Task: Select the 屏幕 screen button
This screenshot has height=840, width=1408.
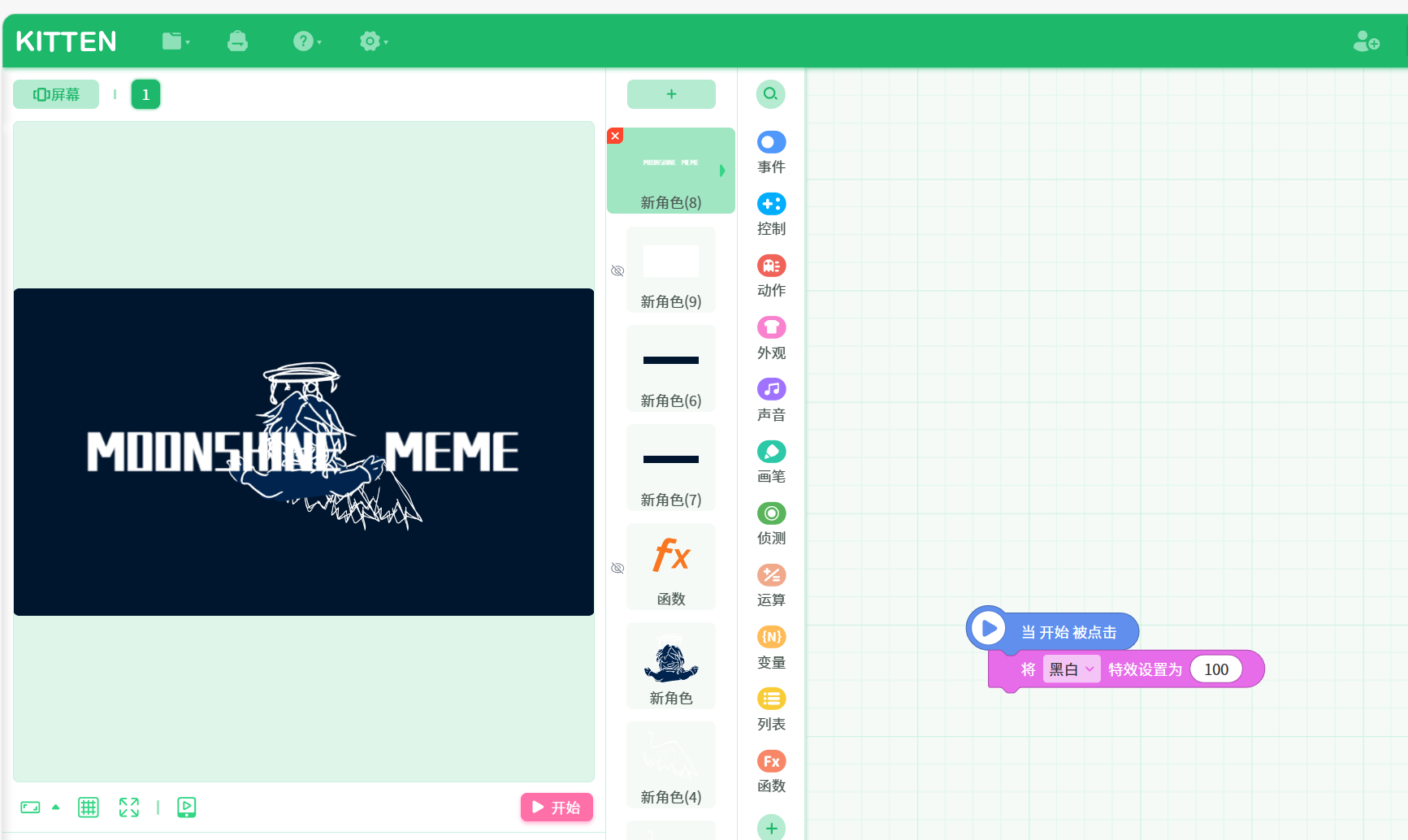Action: pos(56,94)
